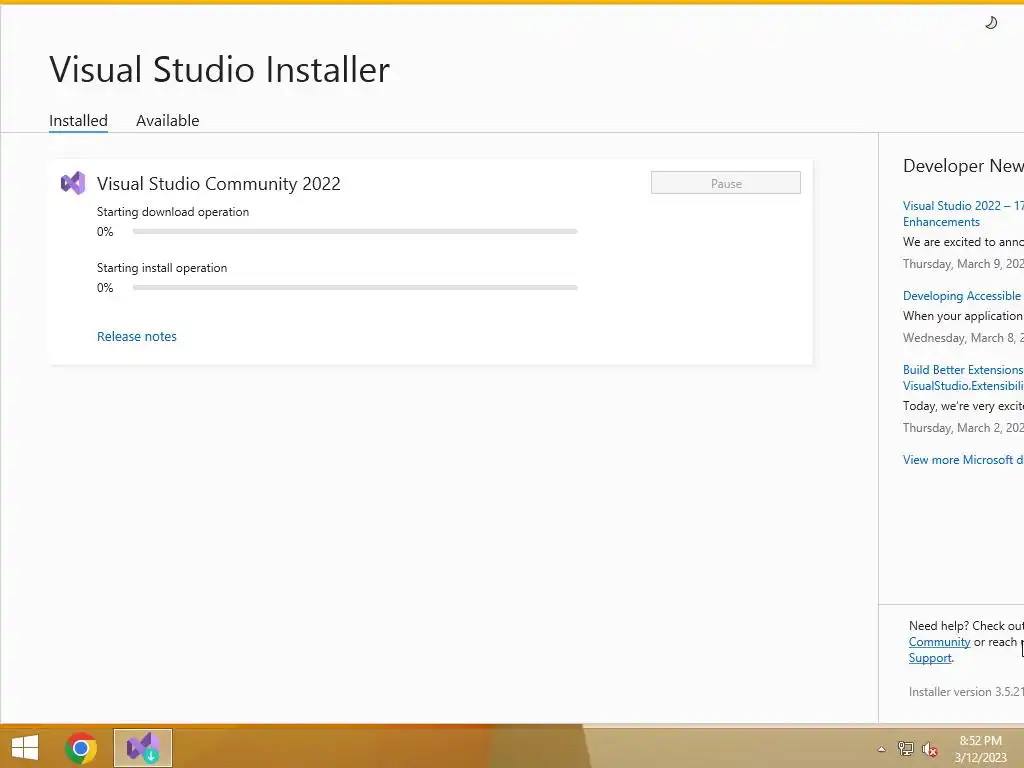Open View more Microsoft developer news link
The image size is (1024, 768).
963,460
